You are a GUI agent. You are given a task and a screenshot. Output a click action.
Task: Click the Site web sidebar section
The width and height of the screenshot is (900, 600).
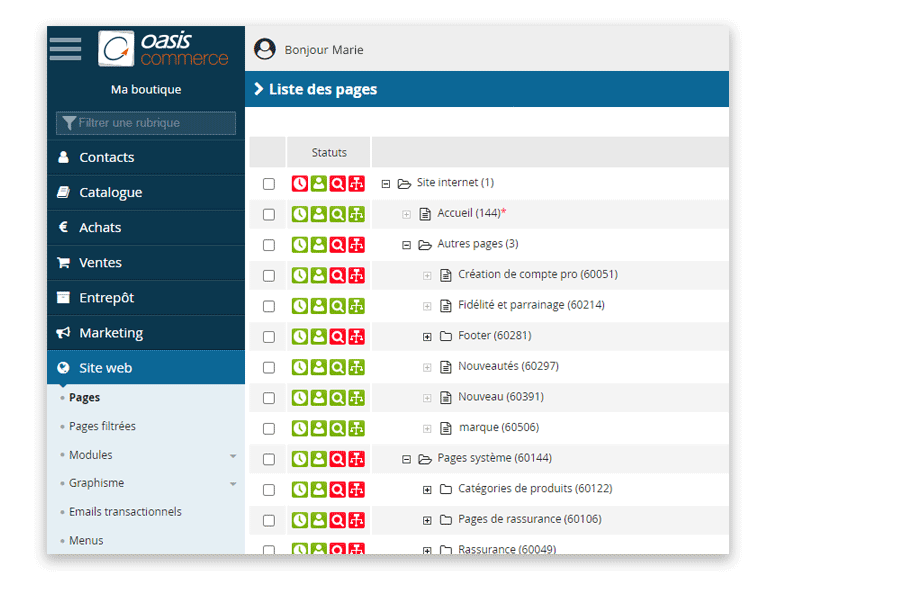point(146,367)
